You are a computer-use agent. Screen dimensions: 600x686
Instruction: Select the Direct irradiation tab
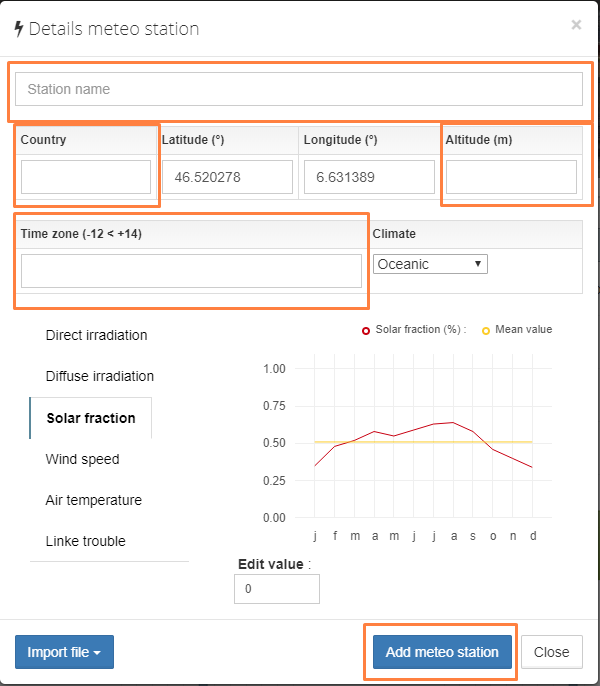[96, 335]
